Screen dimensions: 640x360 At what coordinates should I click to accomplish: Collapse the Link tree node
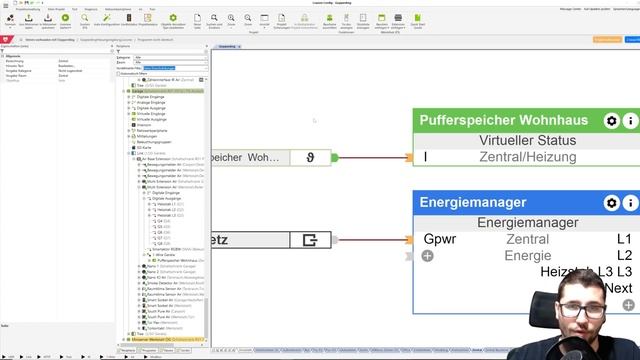click(129, 153)
